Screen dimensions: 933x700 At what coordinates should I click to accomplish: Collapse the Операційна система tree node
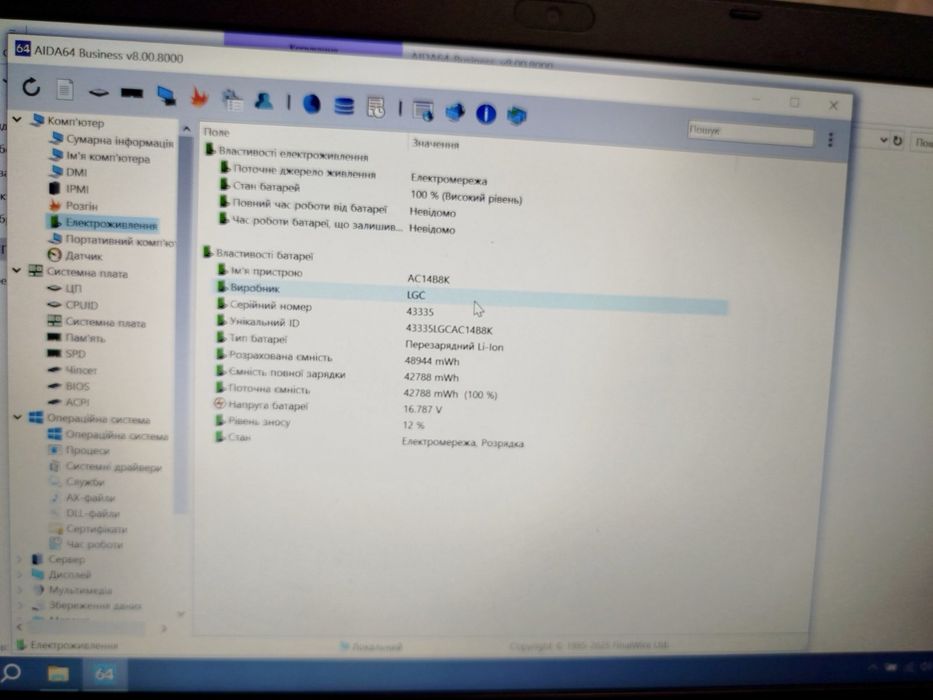coord(17,417)
